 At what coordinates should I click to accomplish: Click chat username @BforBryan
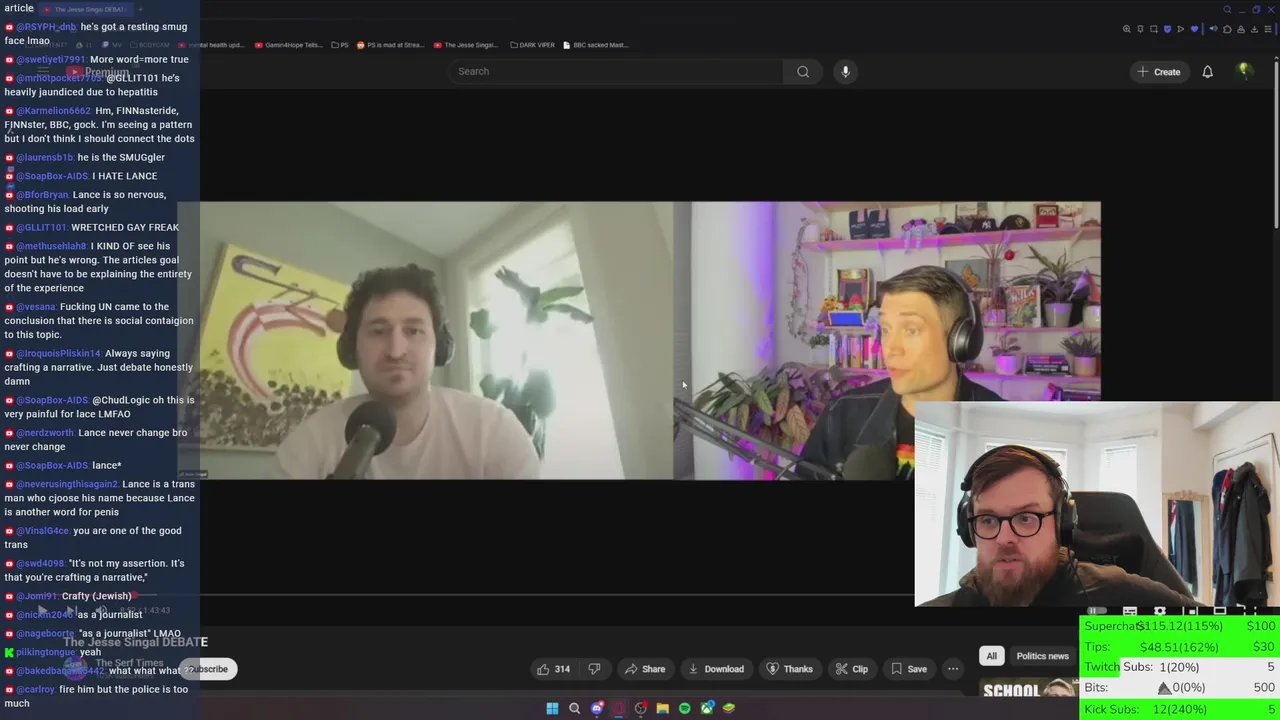[42, 195]
